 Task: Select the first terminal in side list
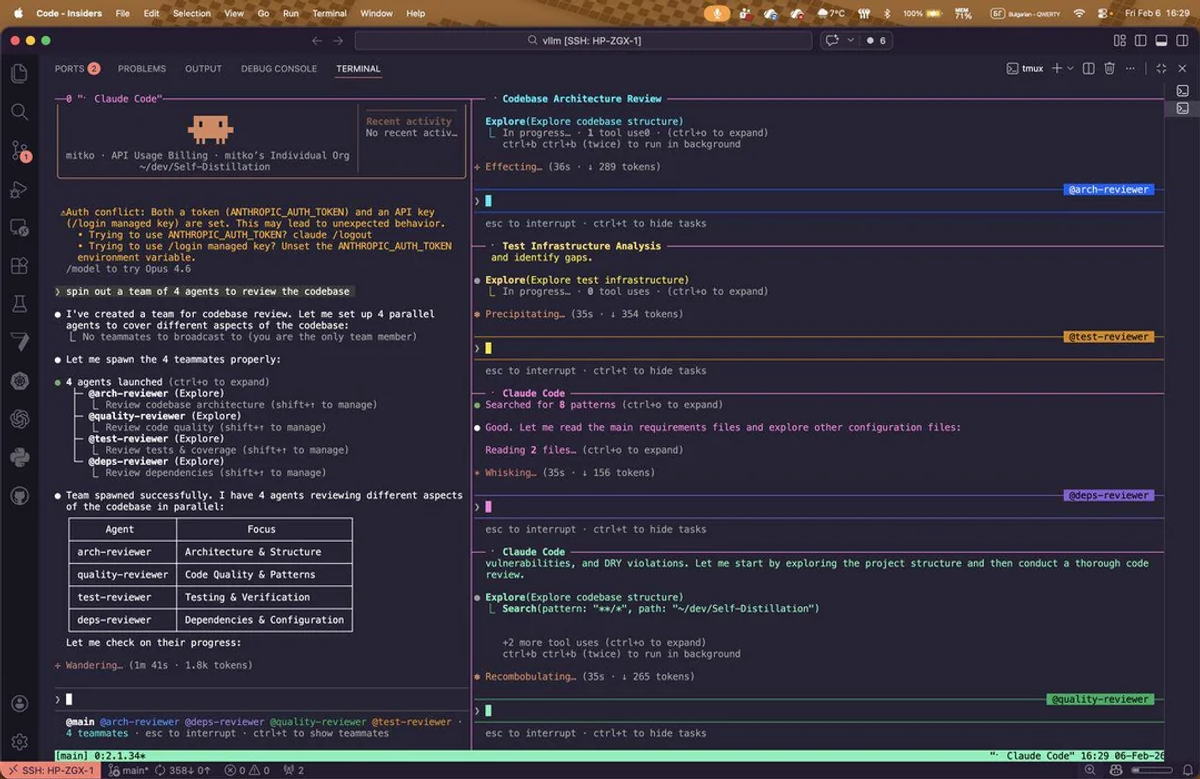click(x=1182, y=91)
